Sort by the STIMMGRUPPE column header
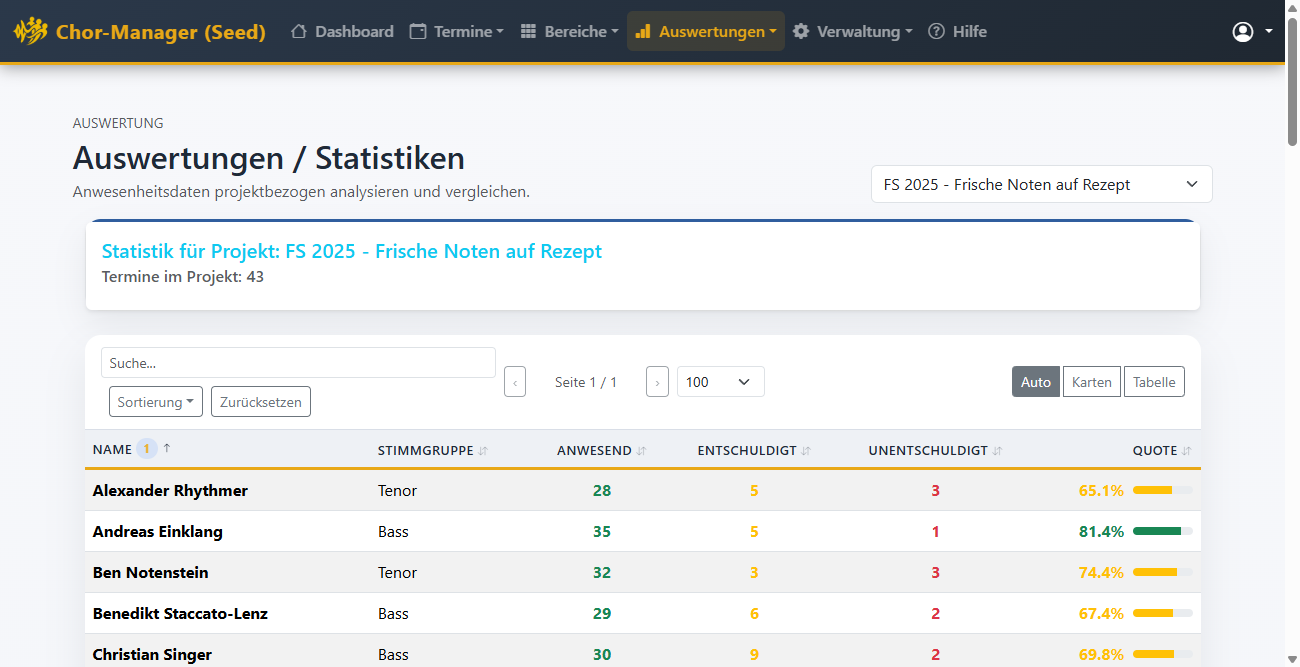 pyautogui.click(x=426, y=451)
